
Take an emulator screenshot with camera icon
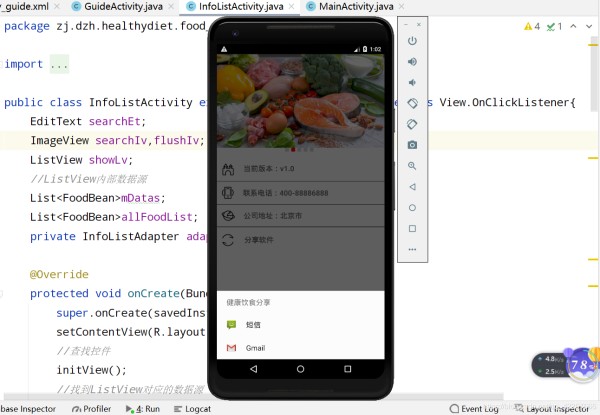[412, 145]
